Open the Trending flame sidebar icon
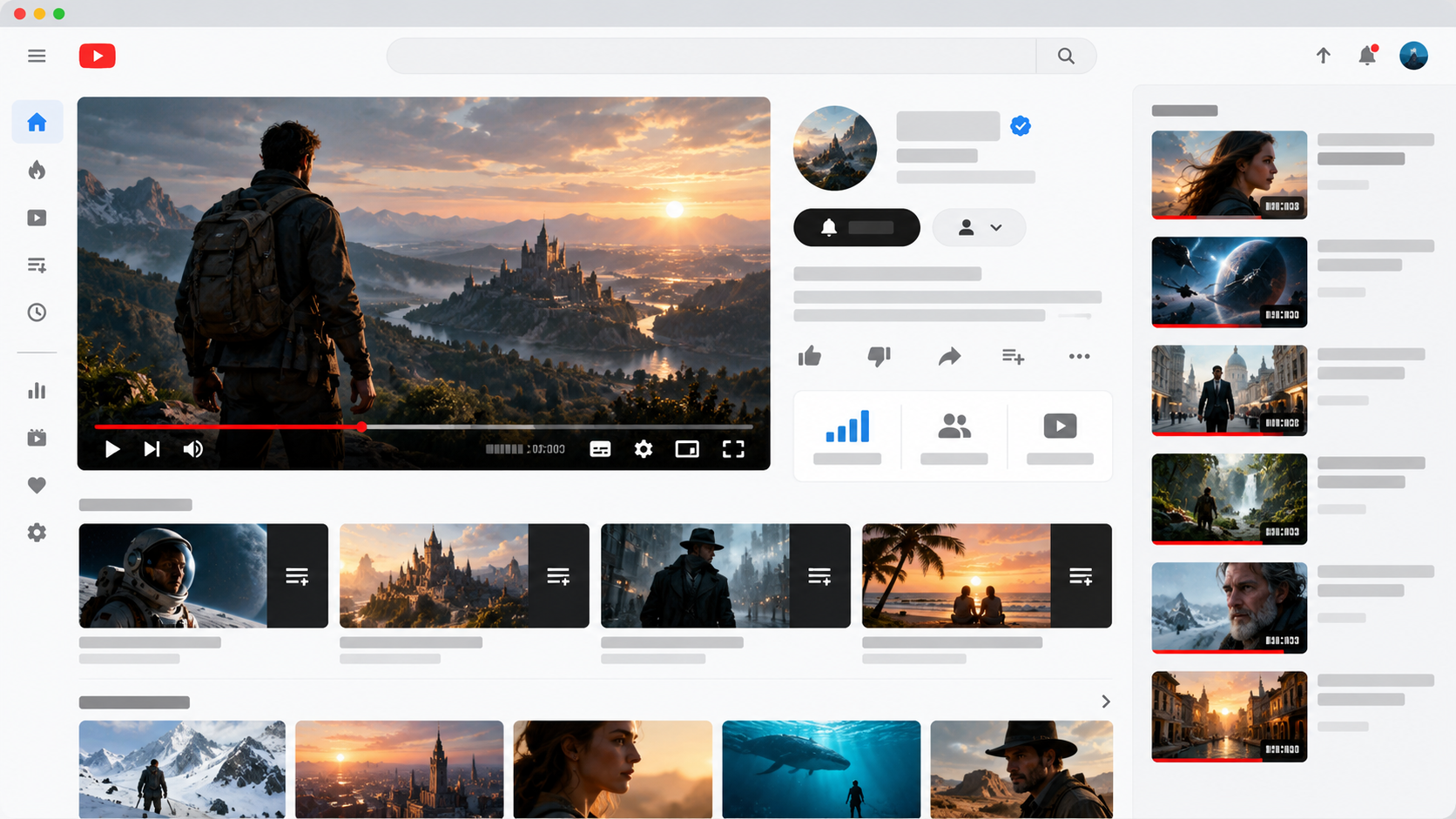The width and height of the screenshot is (1456, 819). (x=37, y=170)
